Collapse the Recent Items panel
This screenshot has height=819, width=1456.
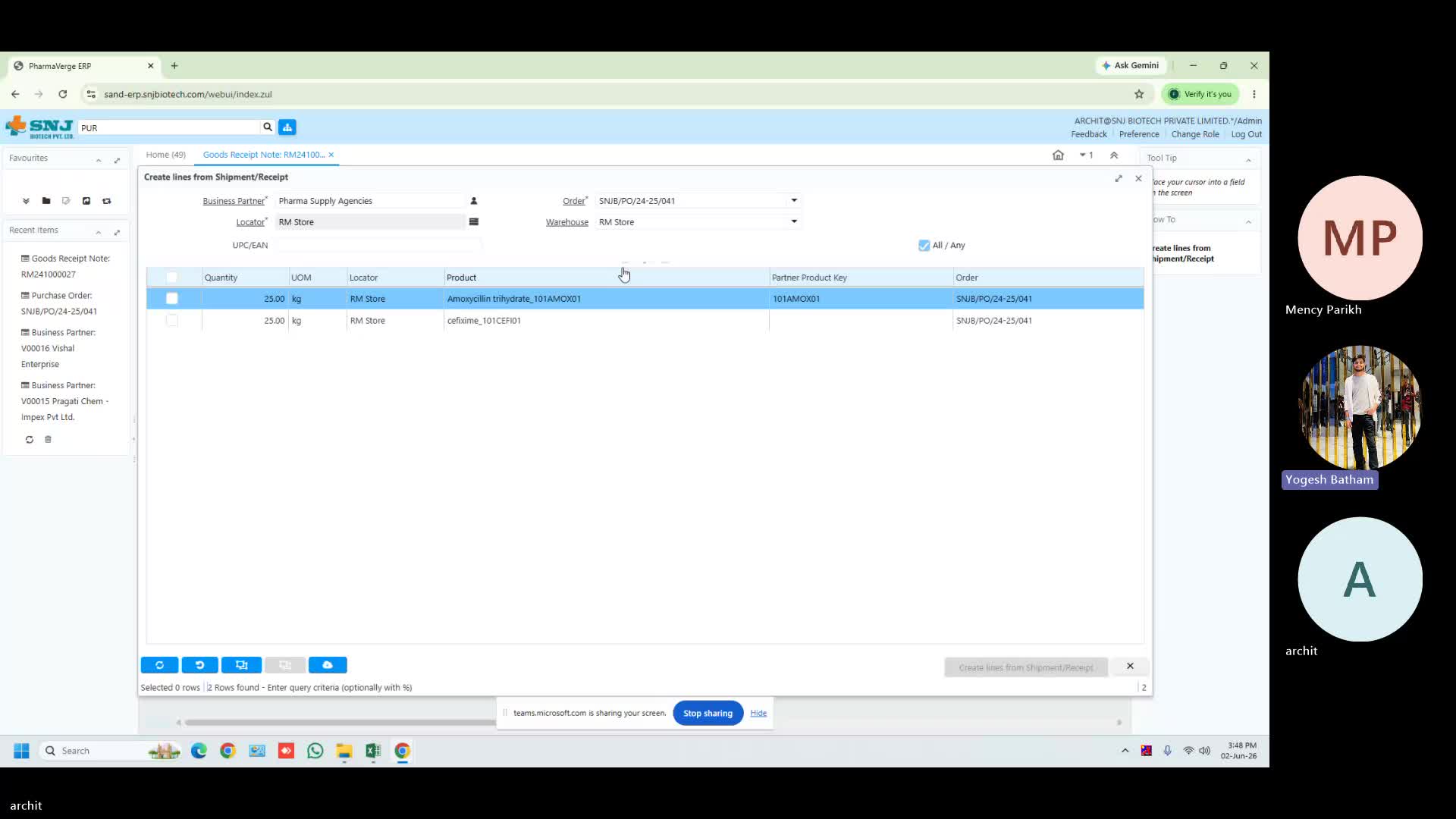[x=99, y=232]
